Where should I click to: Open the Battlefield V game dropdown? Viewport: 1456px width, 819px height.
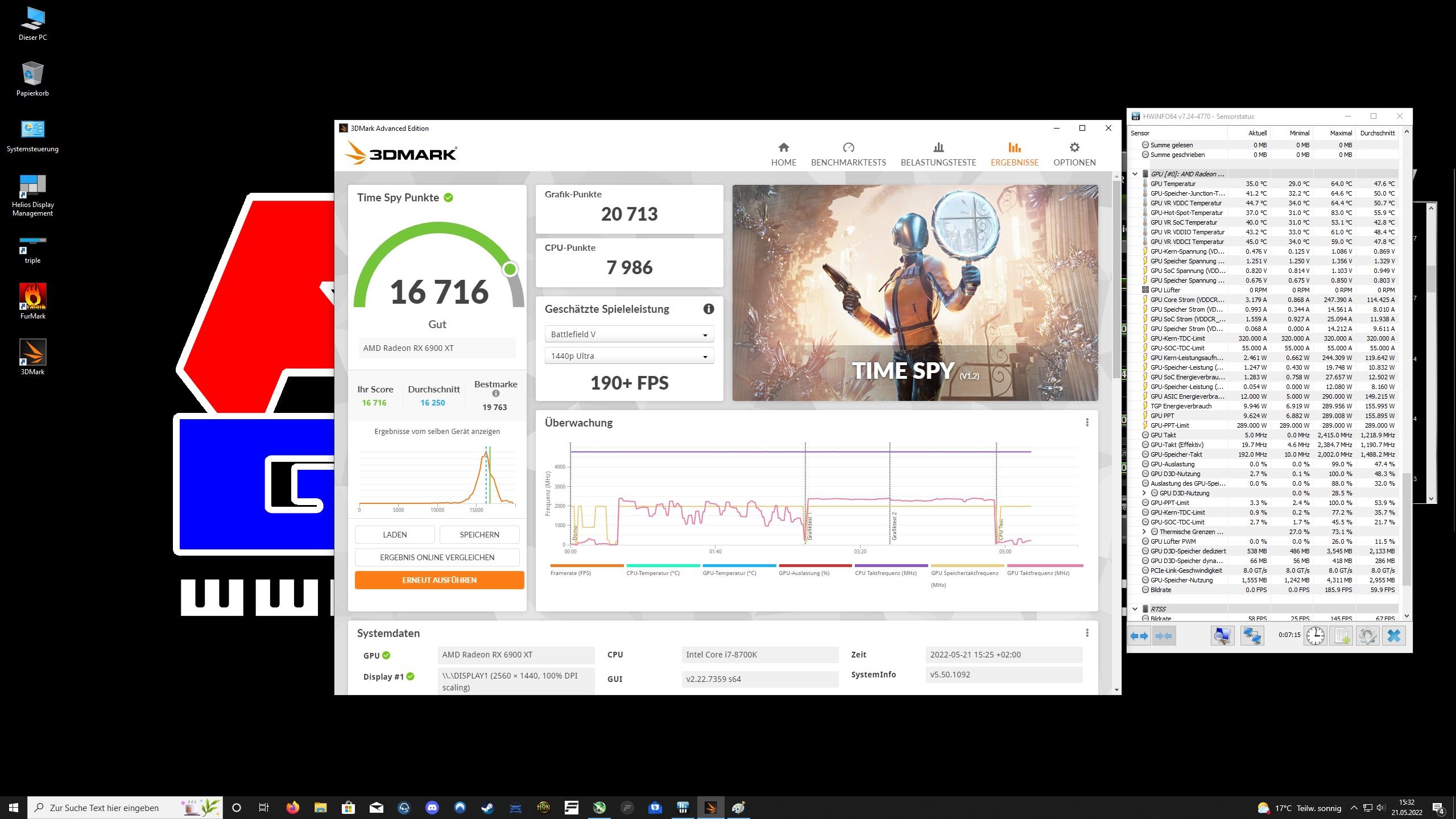(629, 334)
